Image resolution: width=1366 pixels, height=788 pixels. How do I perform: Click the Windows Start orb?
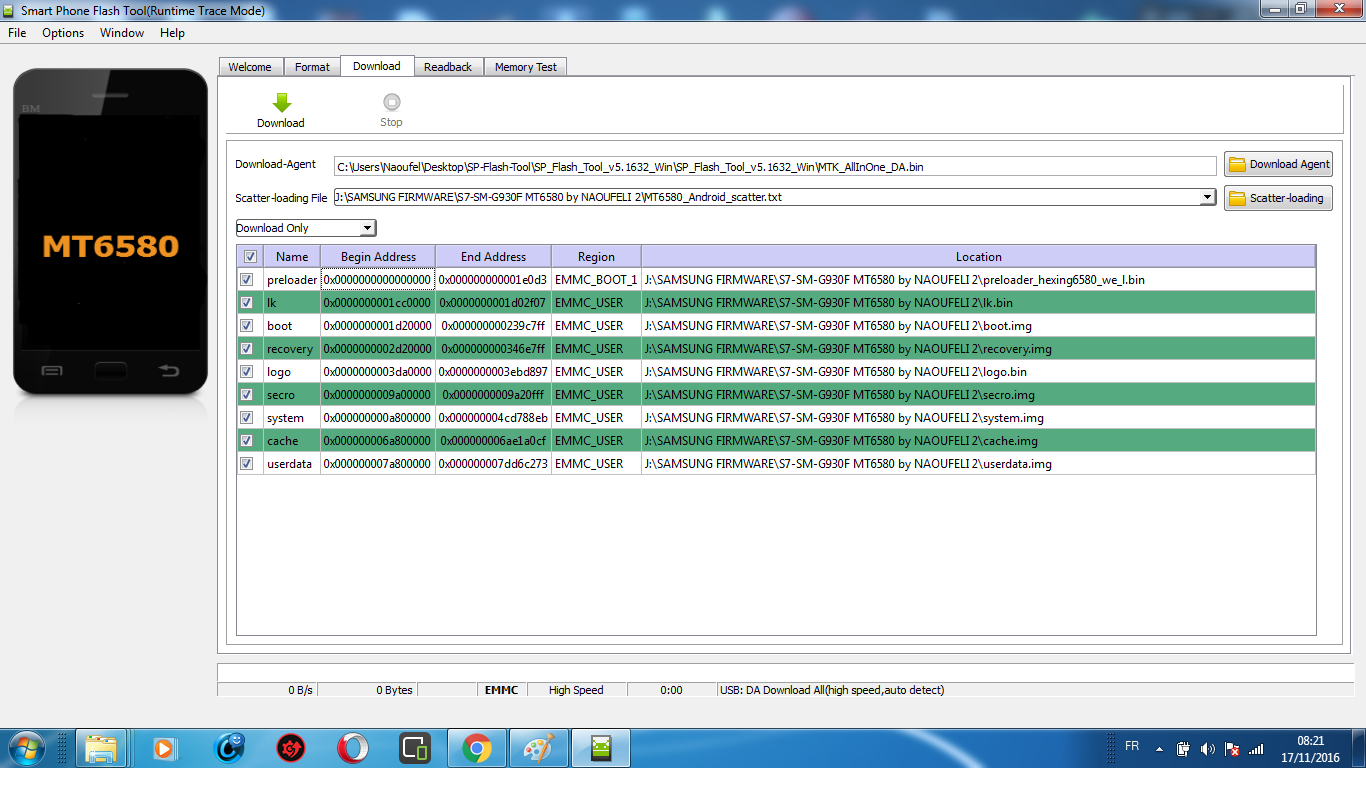(26, 748)
